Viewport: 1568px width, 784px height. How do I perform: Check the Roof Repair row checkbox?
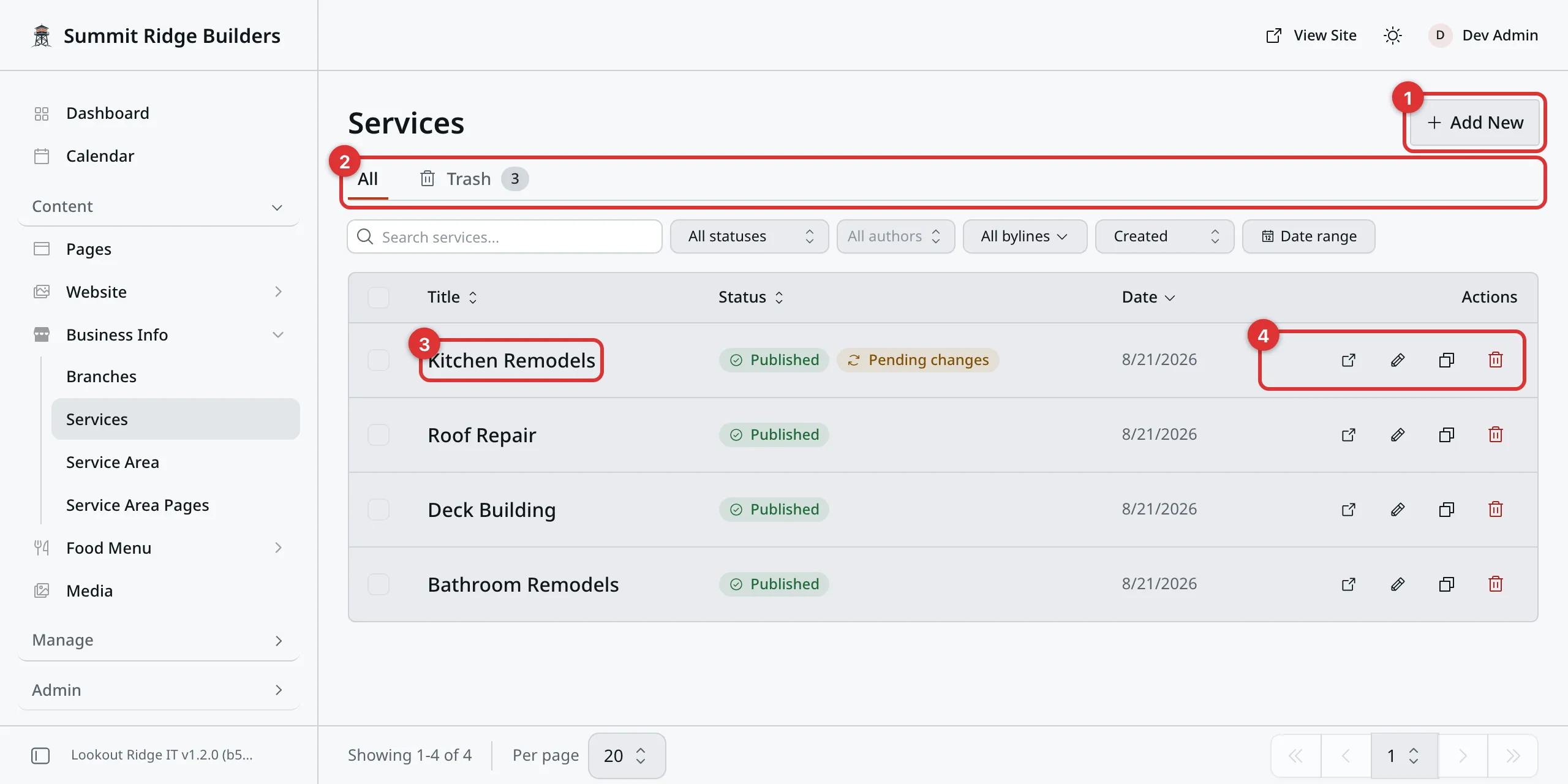pos(379,435)
